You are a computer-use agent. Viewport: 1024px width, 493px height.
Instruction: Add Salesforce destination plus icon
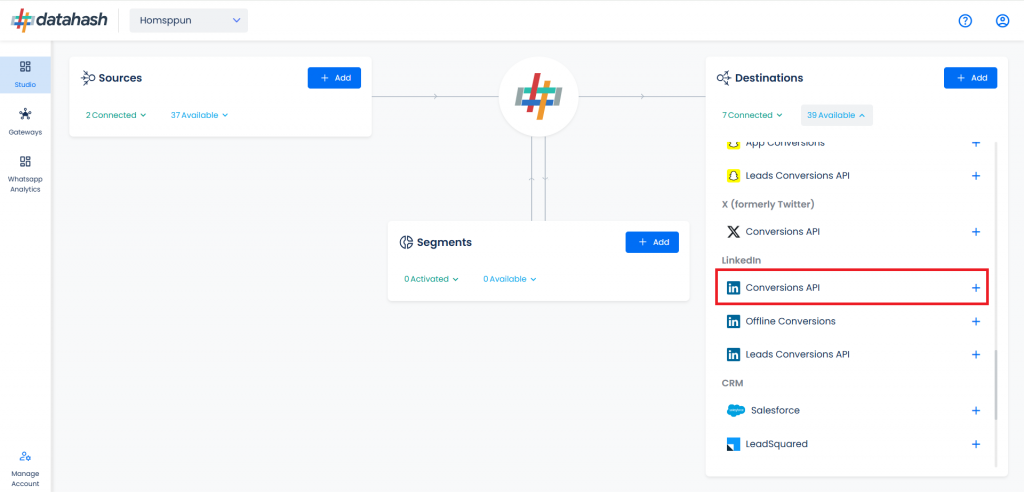[x=976, y=411]
